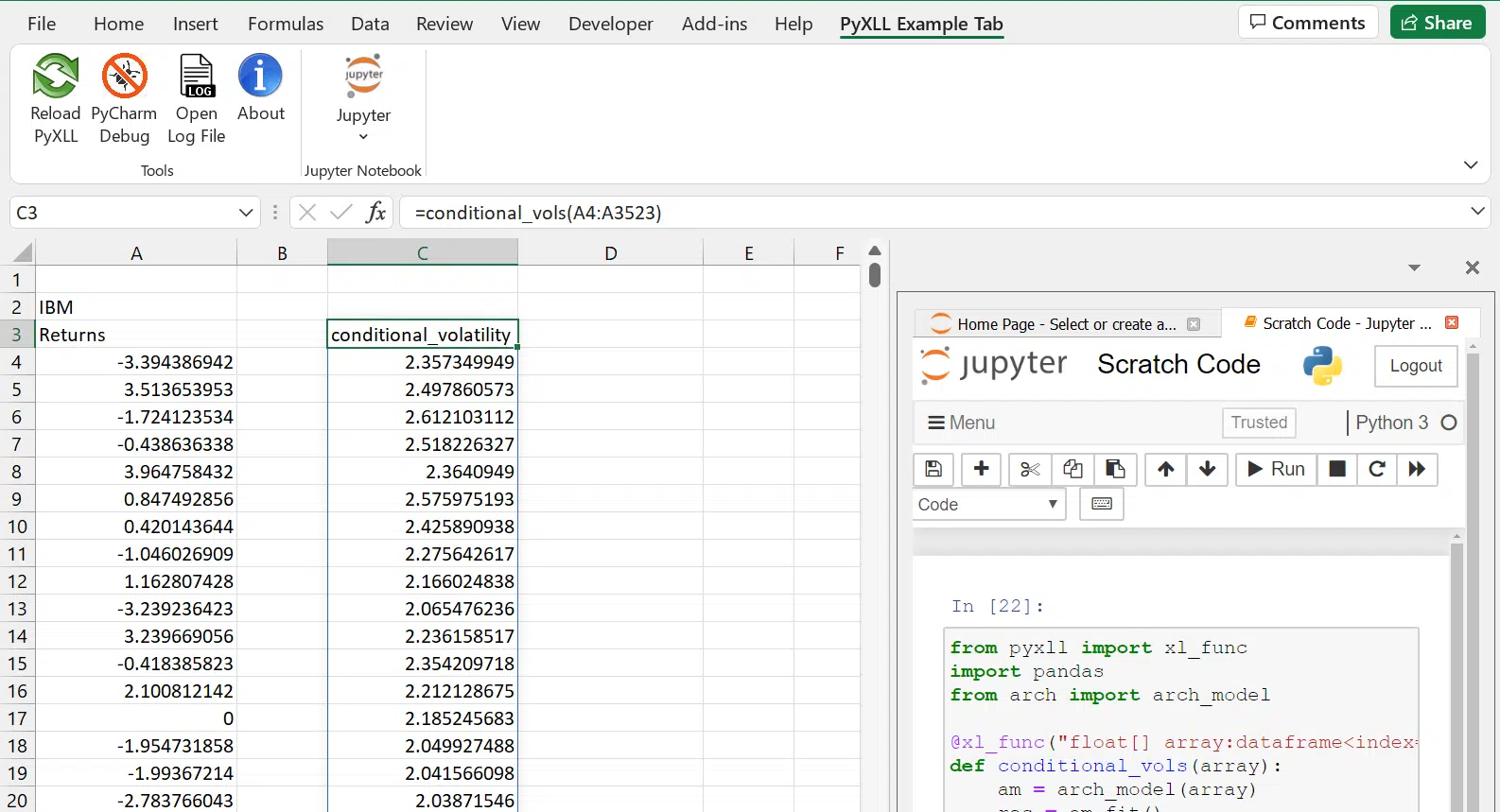The image size is (1500, 812).
Task: Switch to the Data ribbon tab
Action: pyautogui.click(x=370, y=24)
